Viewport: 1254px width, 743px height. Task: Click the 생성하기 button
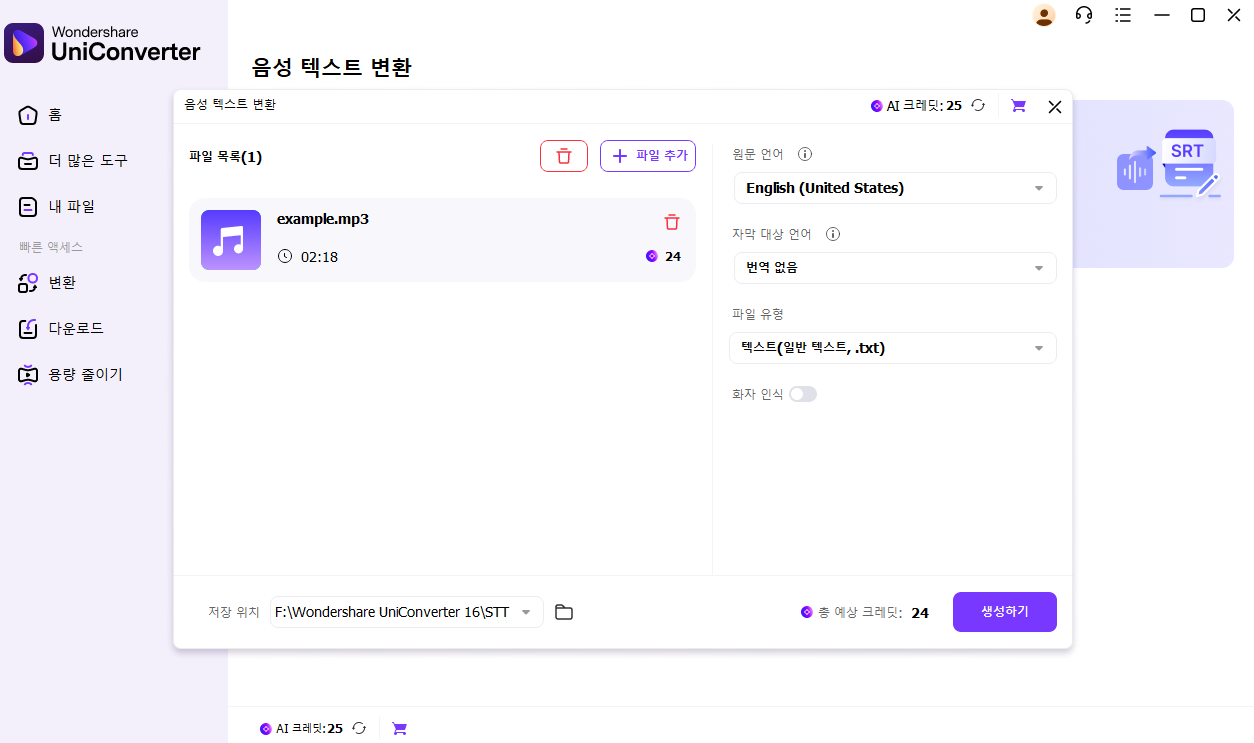point(1004,612)
